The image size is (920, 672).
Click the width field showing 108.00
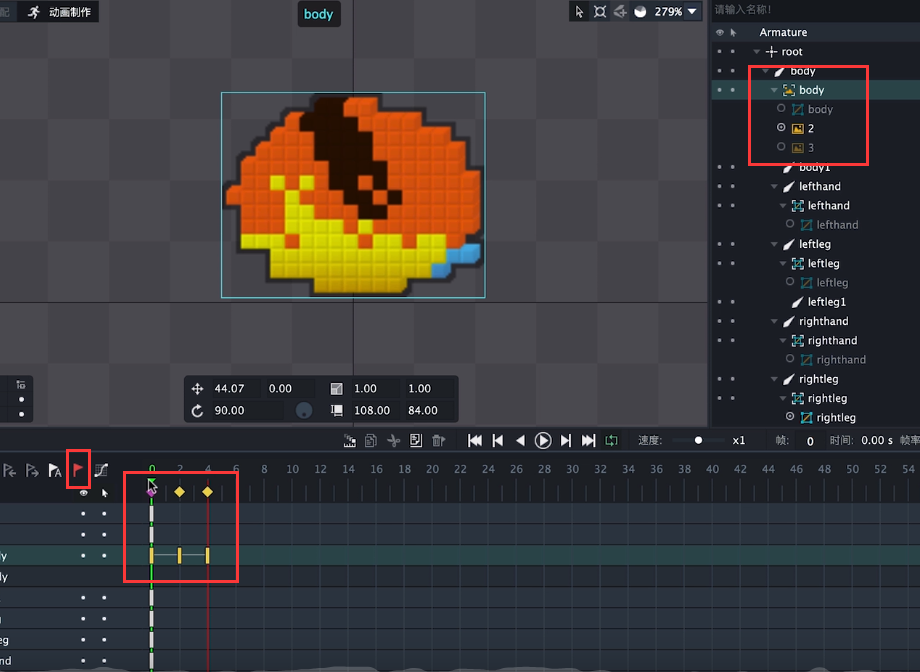[376, 410]
